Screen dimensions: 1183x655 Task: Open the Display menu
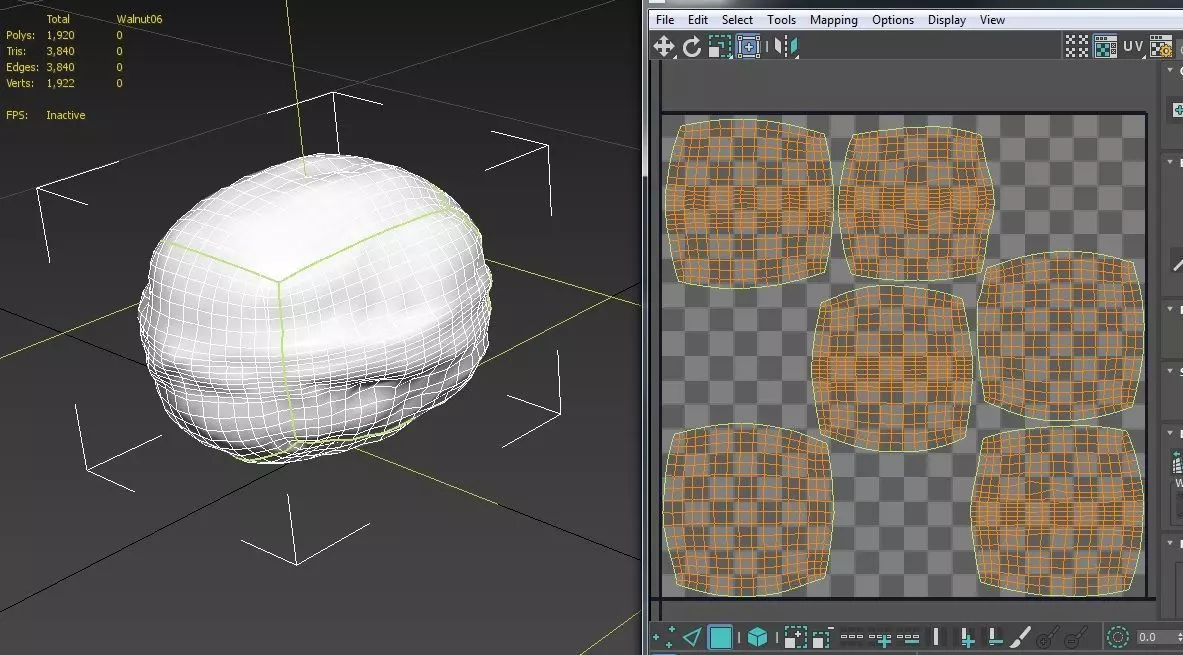947,20
